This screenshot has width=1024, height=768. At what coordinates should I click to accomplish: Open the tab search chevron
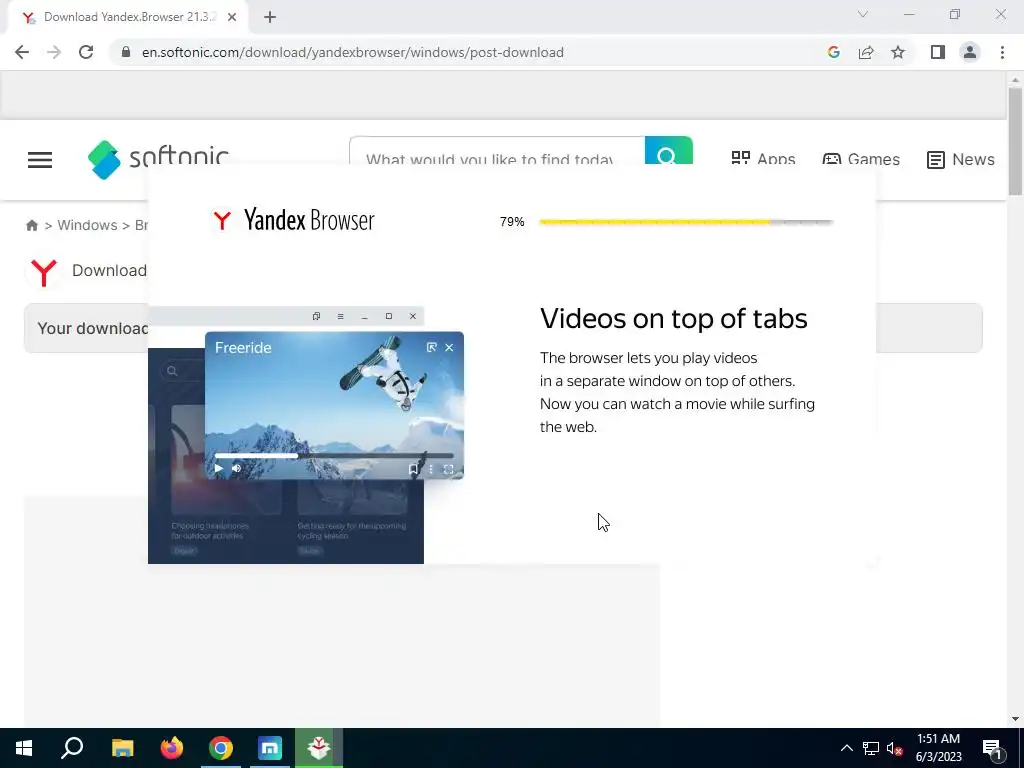click(863, 14)
